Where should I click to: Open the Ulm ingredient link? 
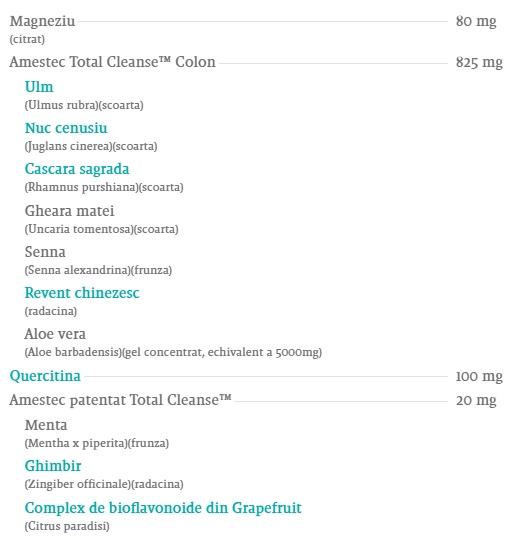39,86
